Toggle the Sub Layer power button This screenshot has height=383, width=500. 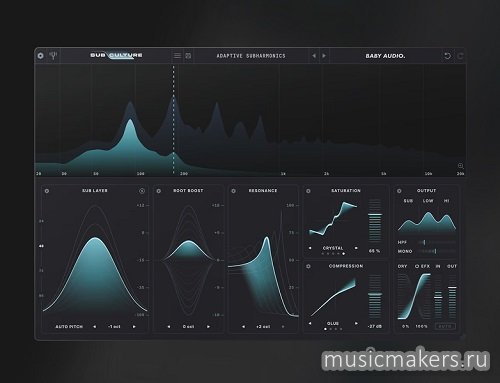coord(47,191)
